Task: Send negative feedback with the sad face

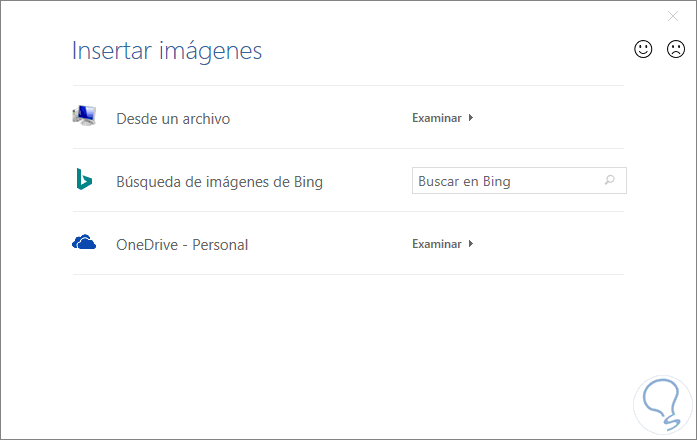Action: click(x=676, y=49)
